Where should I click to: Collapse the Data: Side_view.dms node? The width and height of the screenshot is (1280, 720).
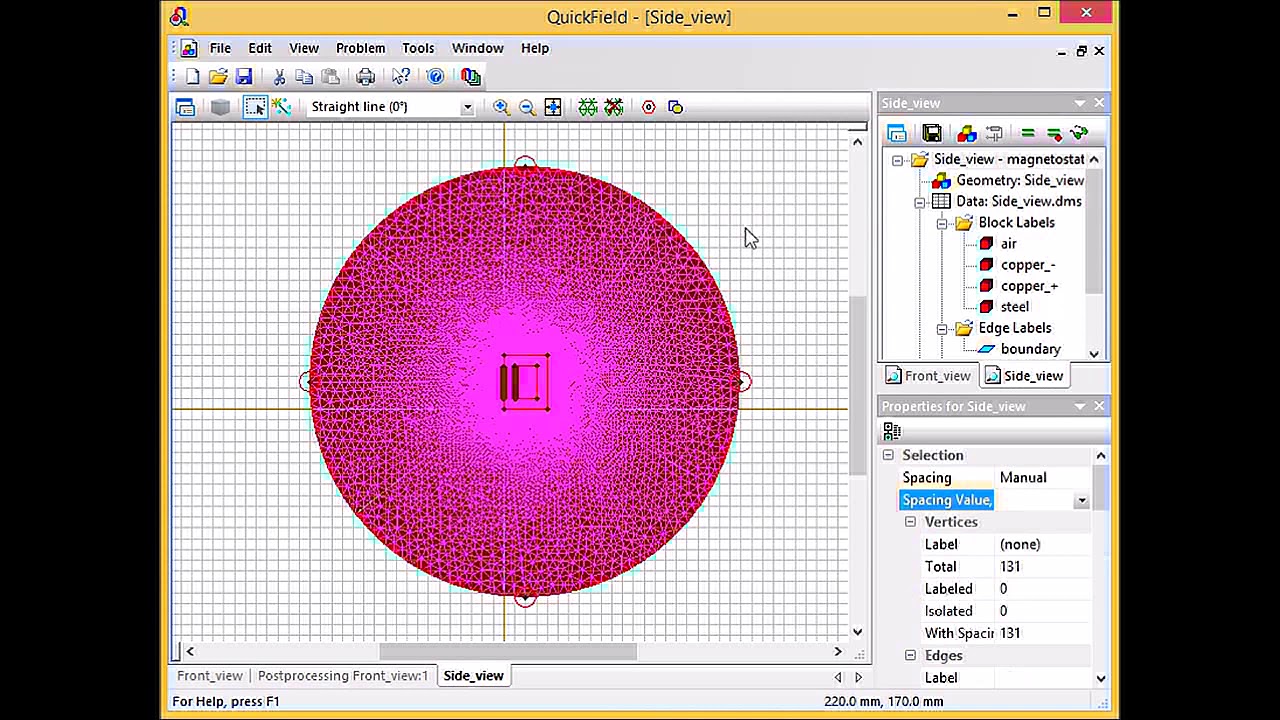[x=920, y=202]
